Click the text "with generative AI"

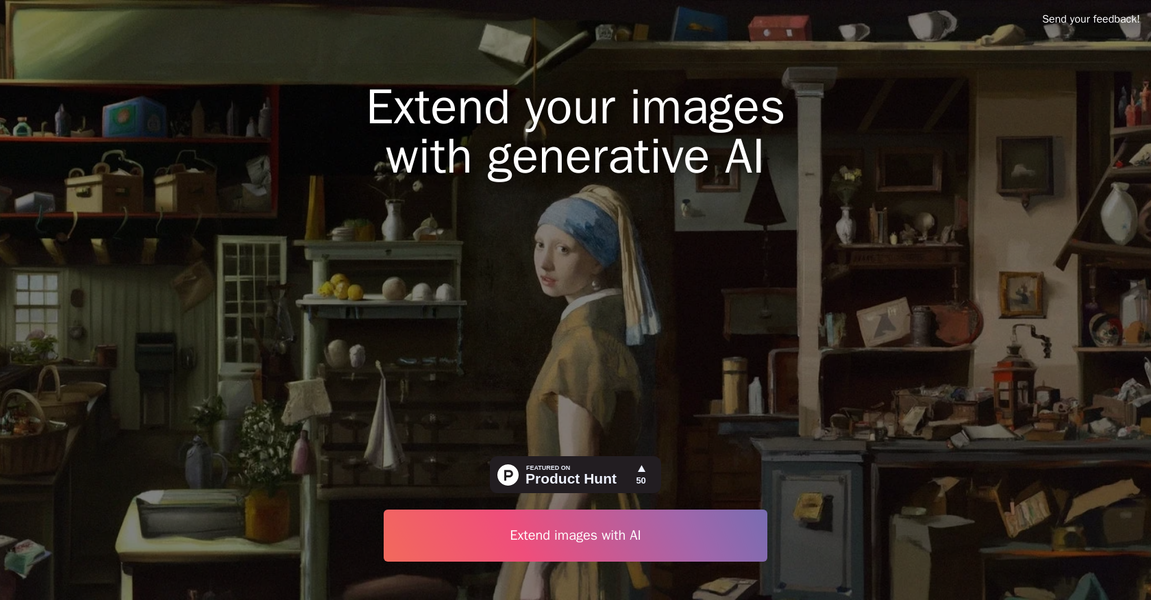[x=575, y=158]
